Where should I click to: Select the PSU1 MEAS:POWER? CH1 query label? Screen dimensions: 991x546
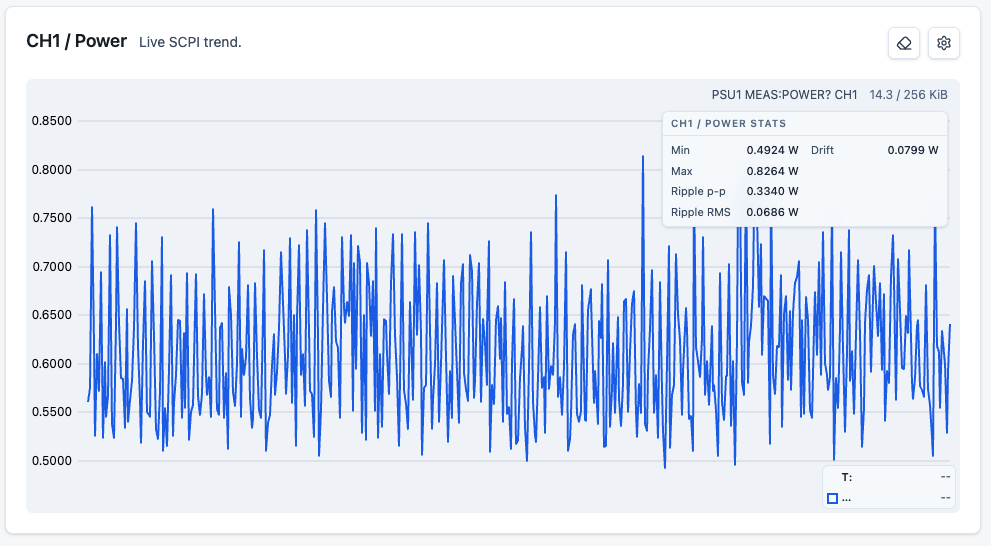coord(784,95)
